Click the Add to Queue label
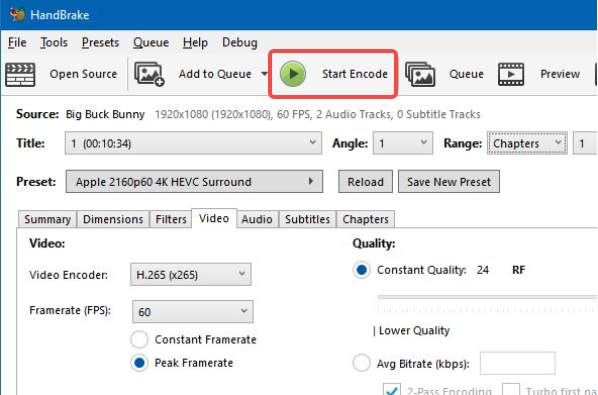The height and width of the screenshot is (395, 598). [215, 74]
